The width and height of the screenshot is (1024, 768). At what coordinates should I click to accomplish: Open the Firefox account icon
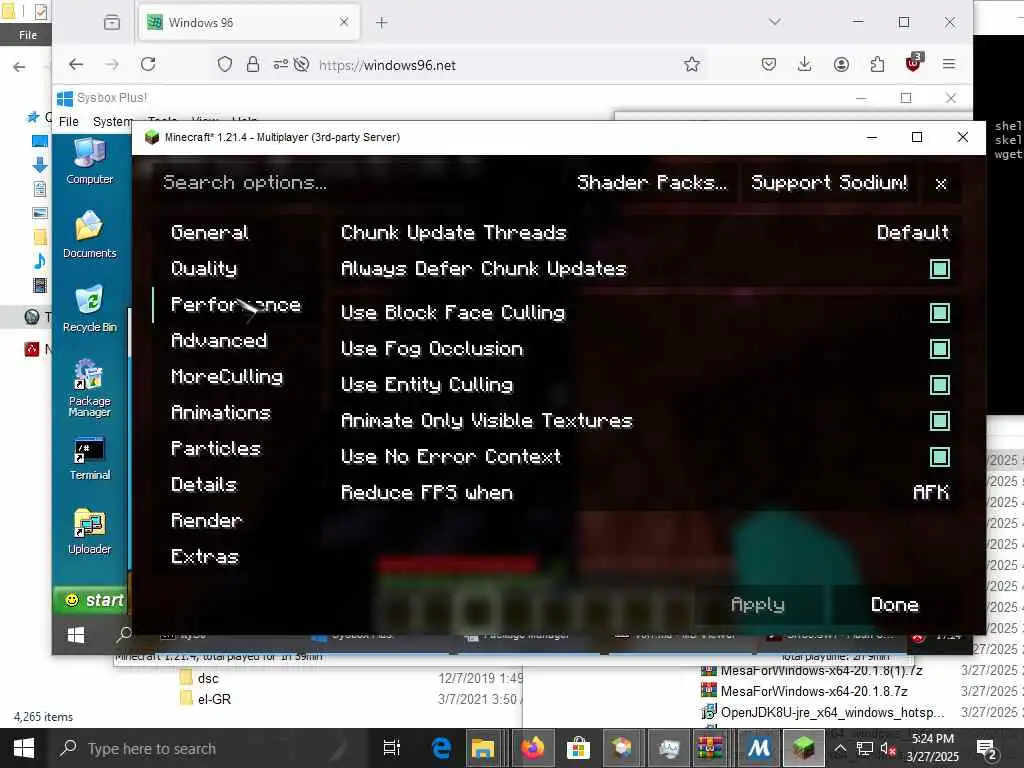coord(841,64)
